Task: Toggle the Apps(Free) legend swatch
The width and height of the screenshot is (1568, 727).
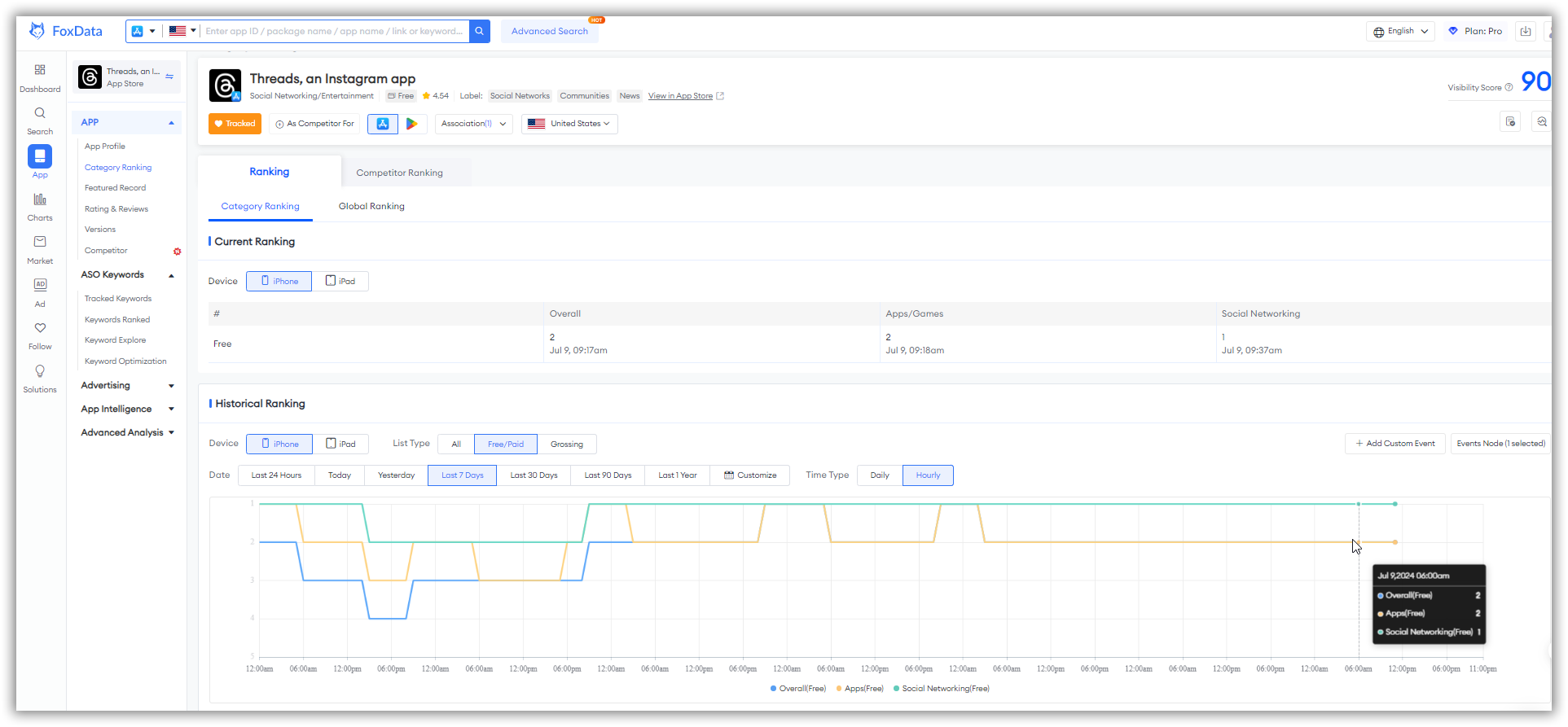Action: pyautogui.click(x=839, y=689)
